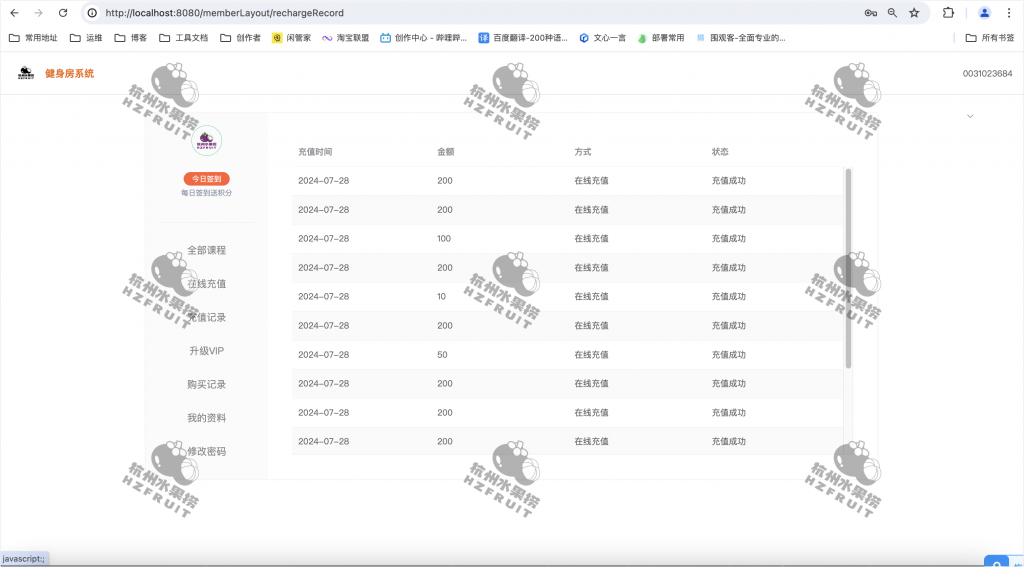
Task: Click the browser forward arrow
Action: [x=39, y=12]
